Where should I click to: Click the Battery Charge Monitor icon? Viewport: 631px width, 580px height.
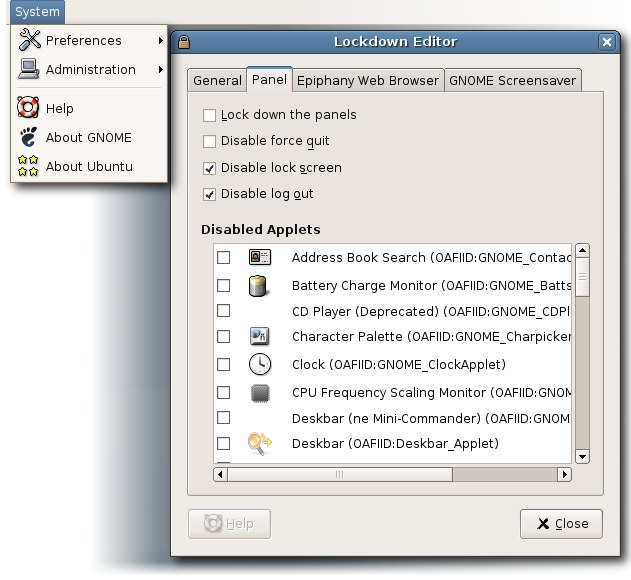260,285
